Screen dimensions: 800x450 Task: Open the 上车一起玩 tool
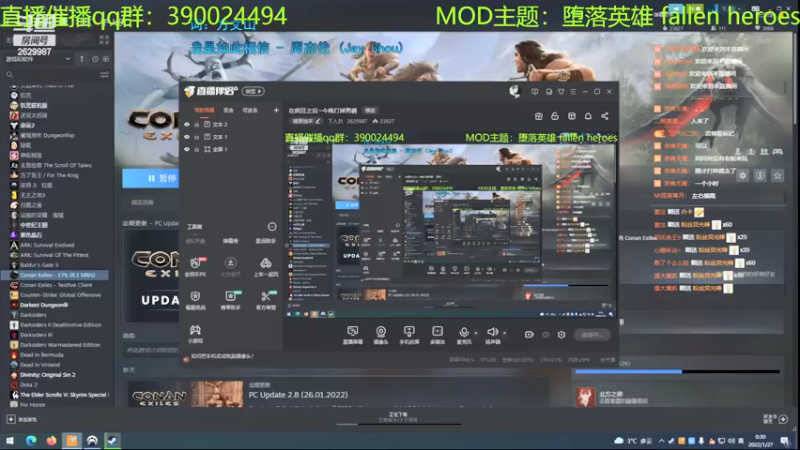pos(266,267)
